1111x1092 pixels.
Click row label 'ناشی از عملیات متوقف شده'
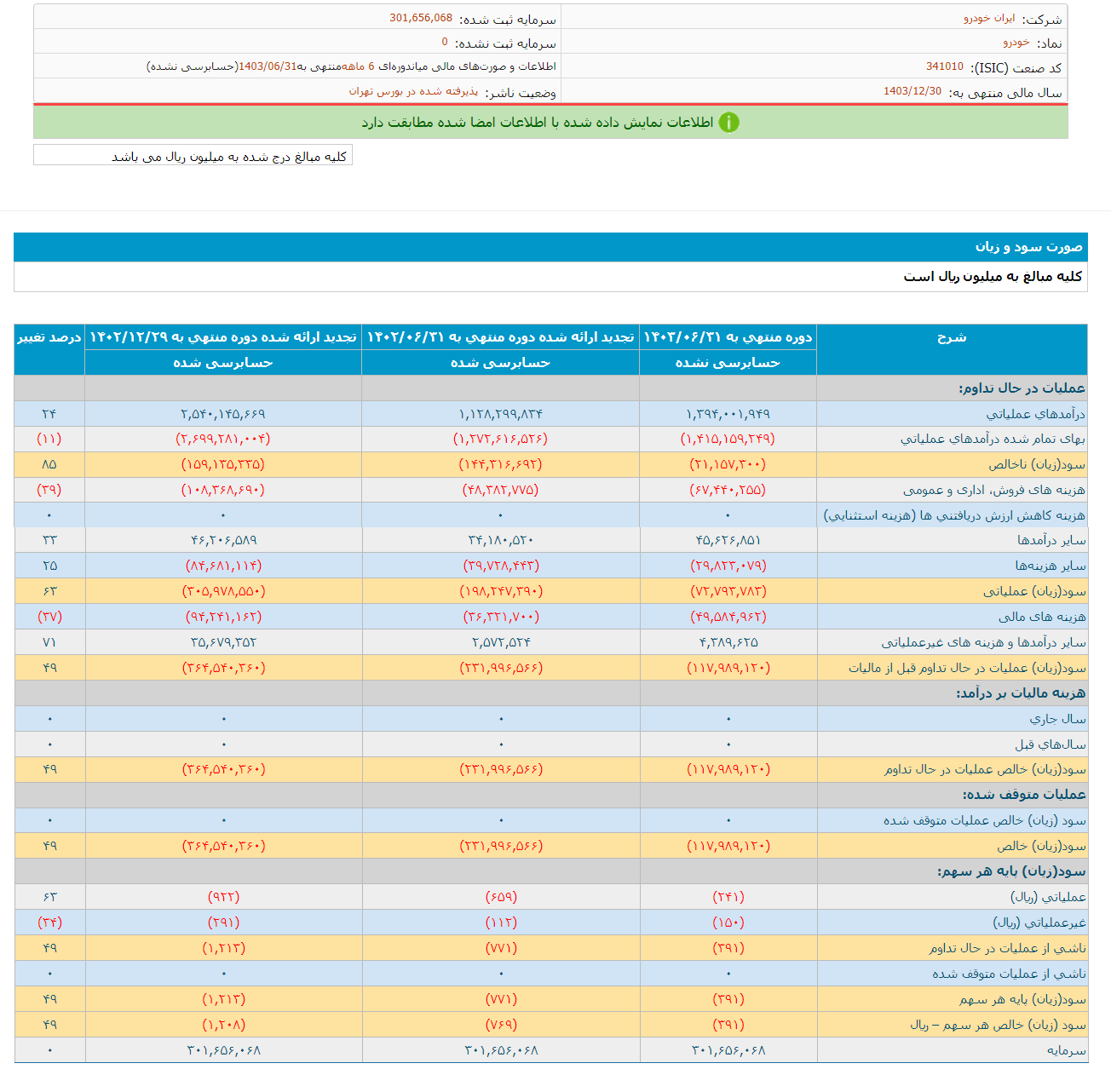pos(1009,974)
